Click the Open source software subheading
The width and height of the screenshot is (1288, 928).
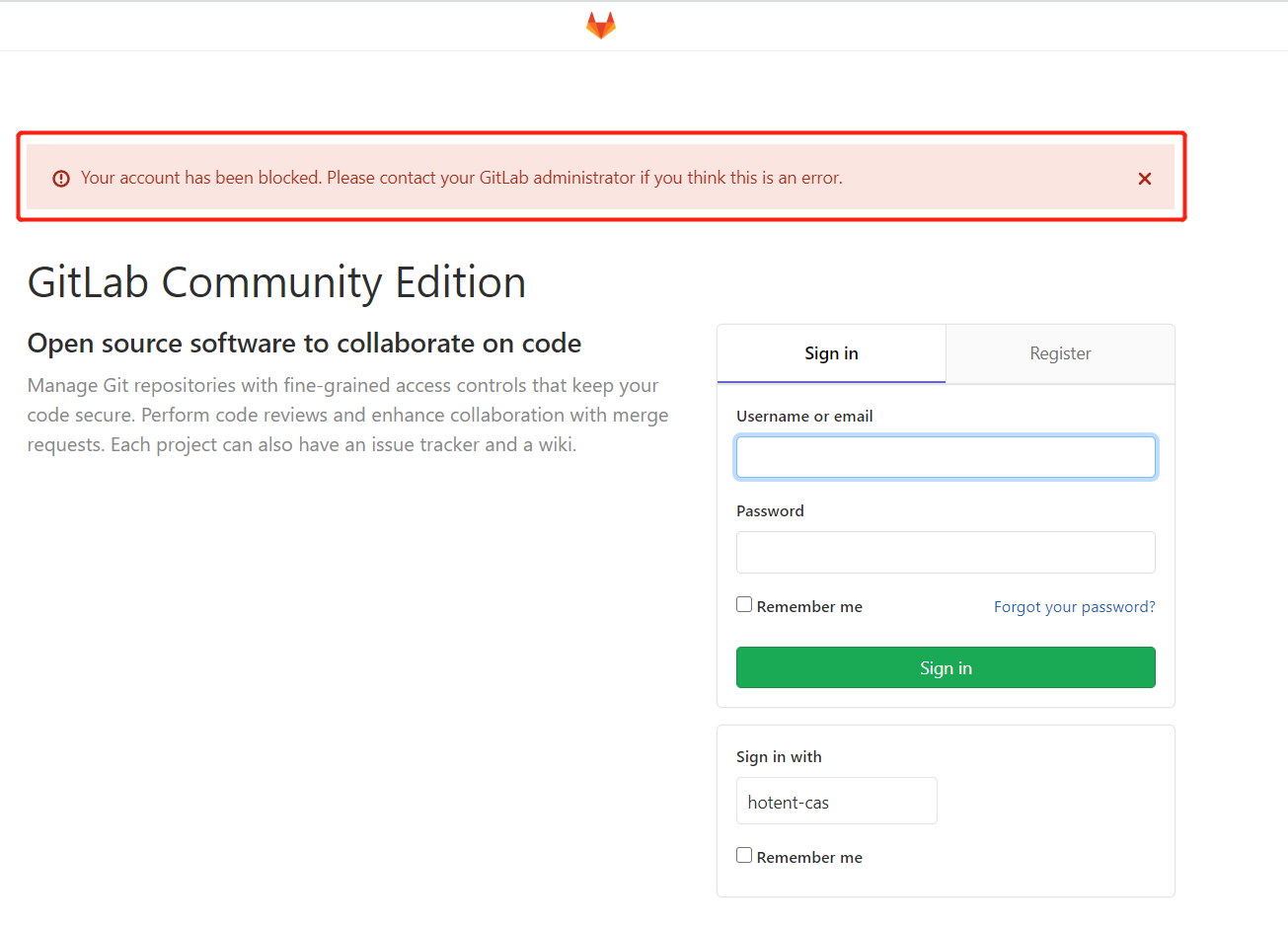pyautogui.click(x=304, y=344)
